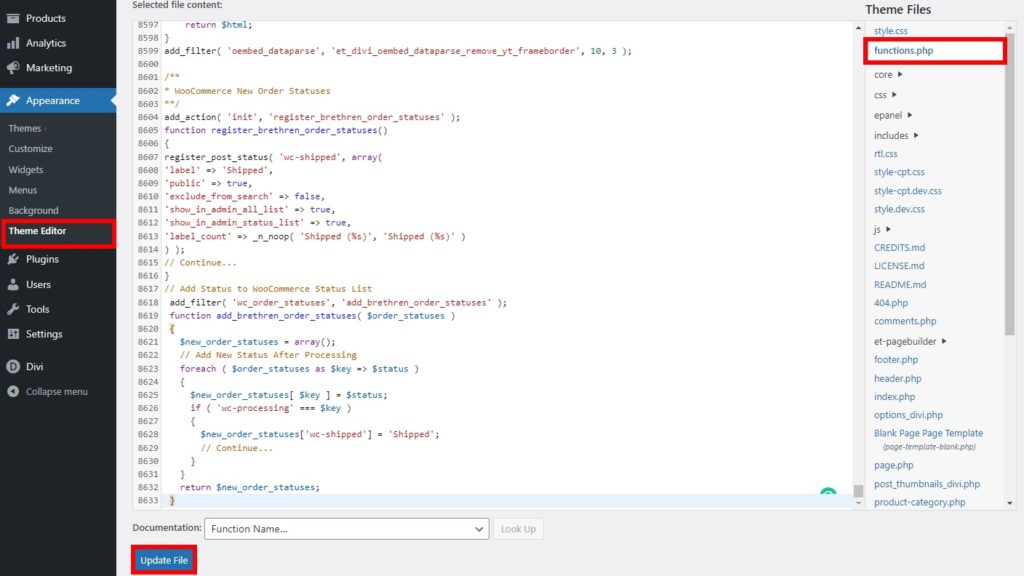Open header.php file
Image resolution: width=1024 pixels, height=576 pixels.
click(x=898, y=378)
